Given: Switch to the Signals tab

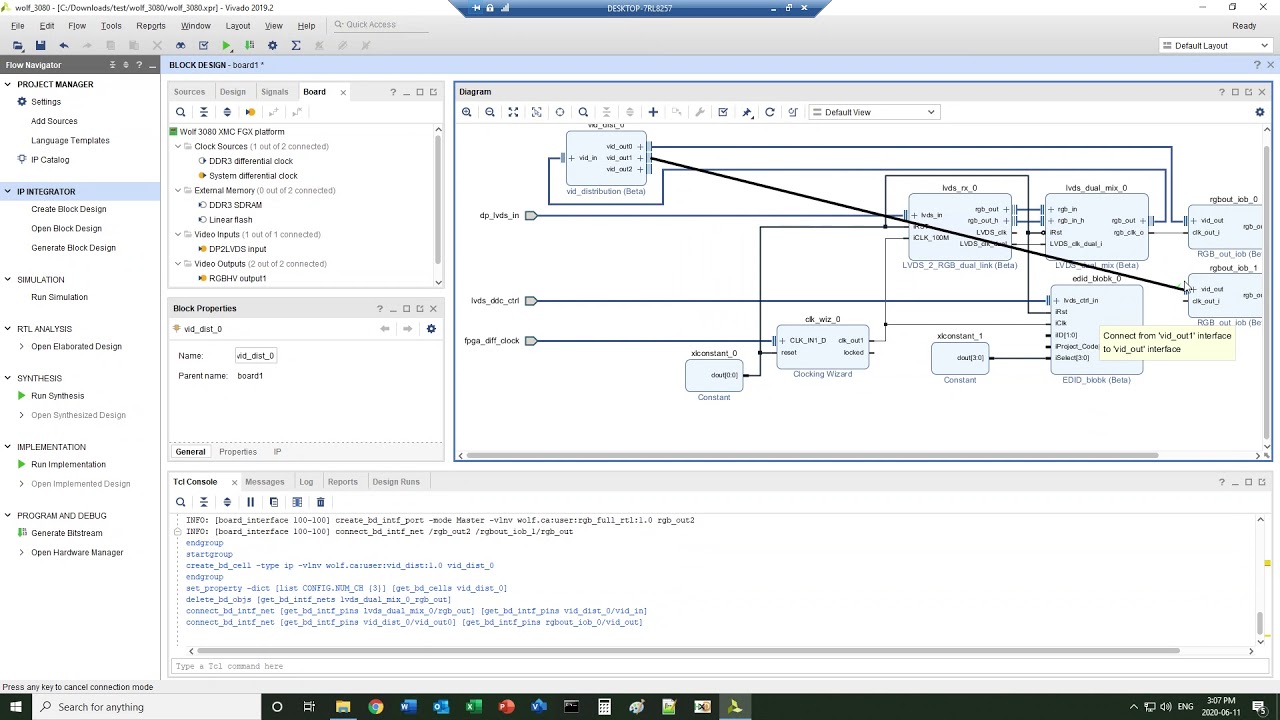Looking at the screenshot, I should (275, 92).
